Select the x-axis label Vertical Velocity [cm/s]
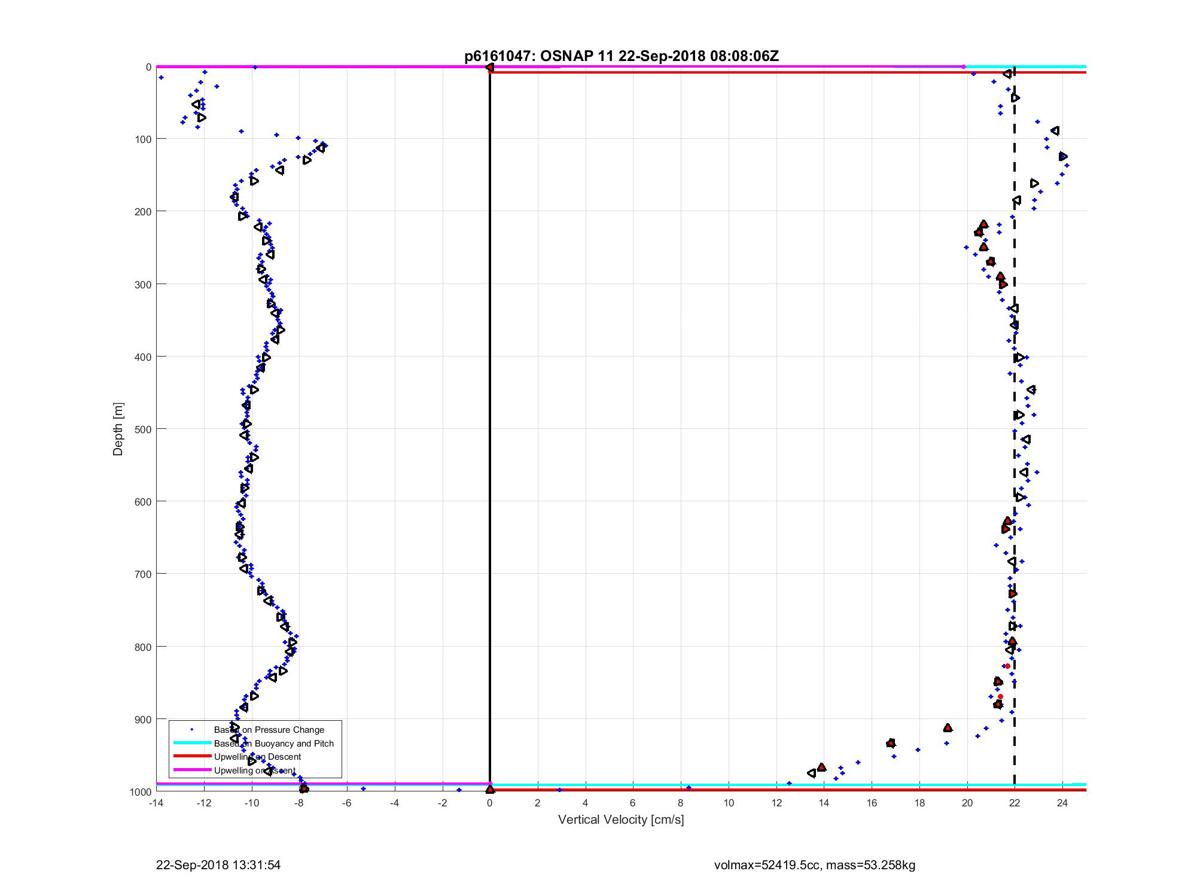The height and width of the screenshot is (889, 1200). pyautogui.click(x=620, y=820)
